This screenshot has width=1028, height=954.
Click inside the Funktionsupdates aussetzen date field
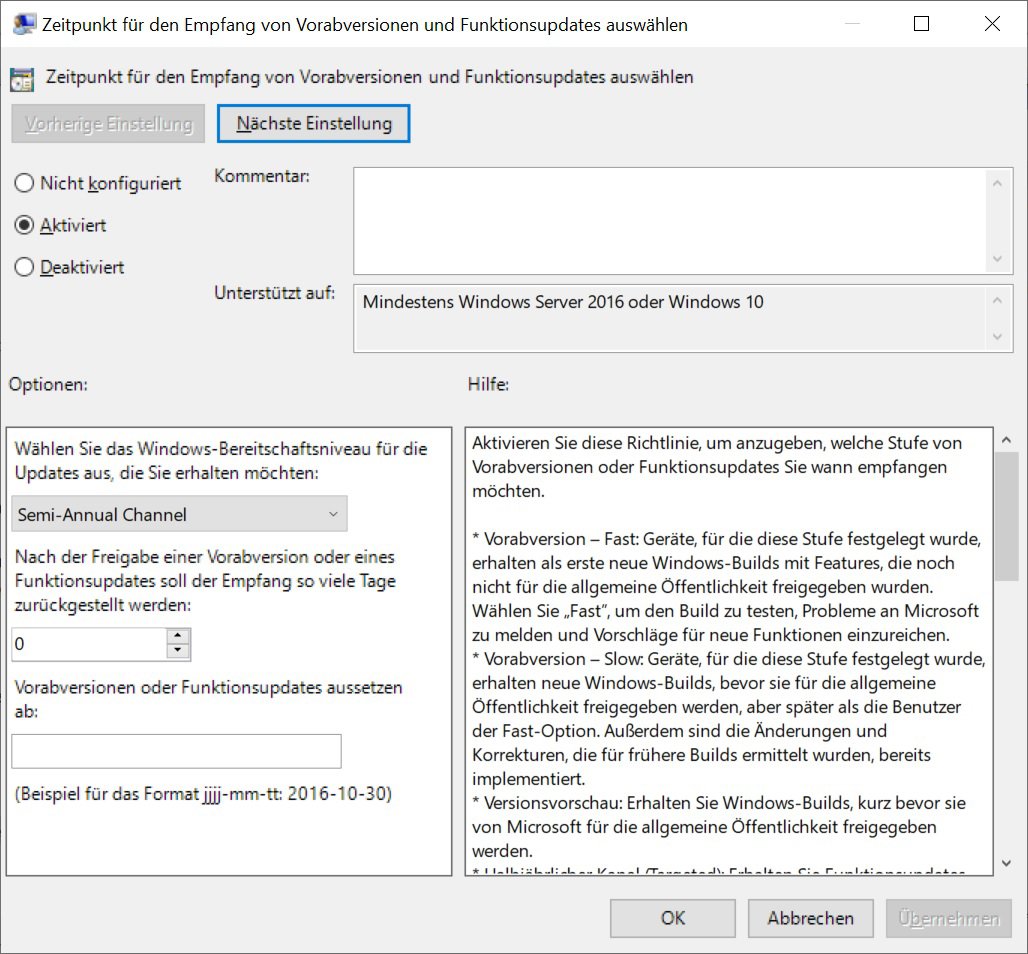pyautogui.click(x=176, y=751)
